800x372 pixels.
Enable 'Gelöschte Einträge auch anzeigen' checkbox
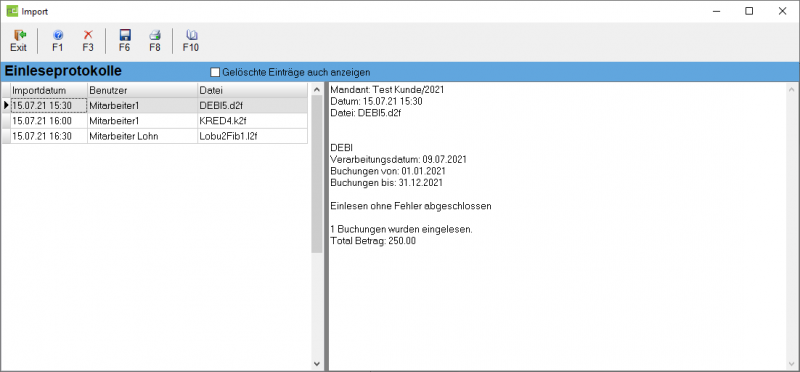[x=215, y=72]
